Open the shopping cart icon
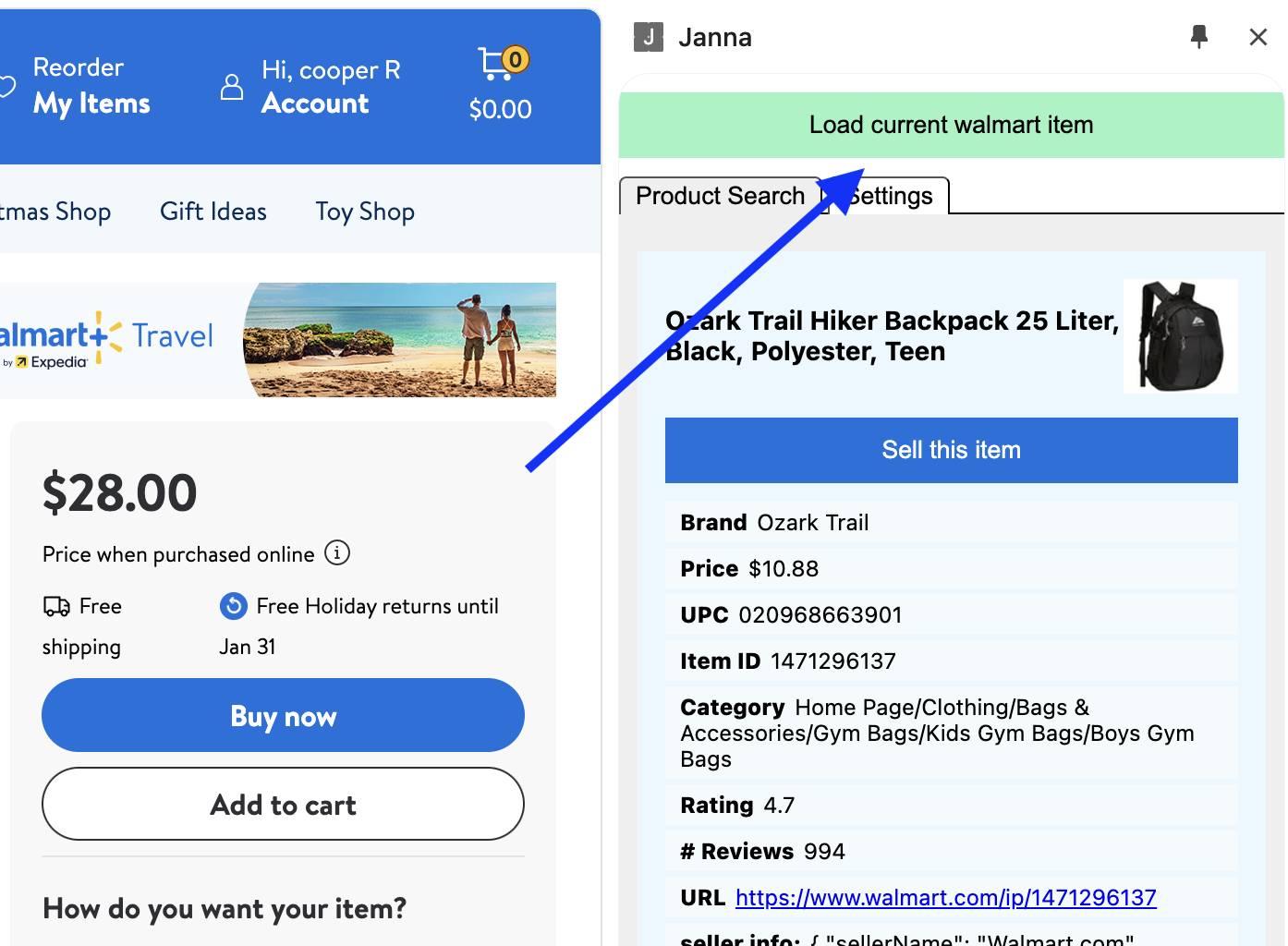The image size is (1288, 946). tap(502, 63)
